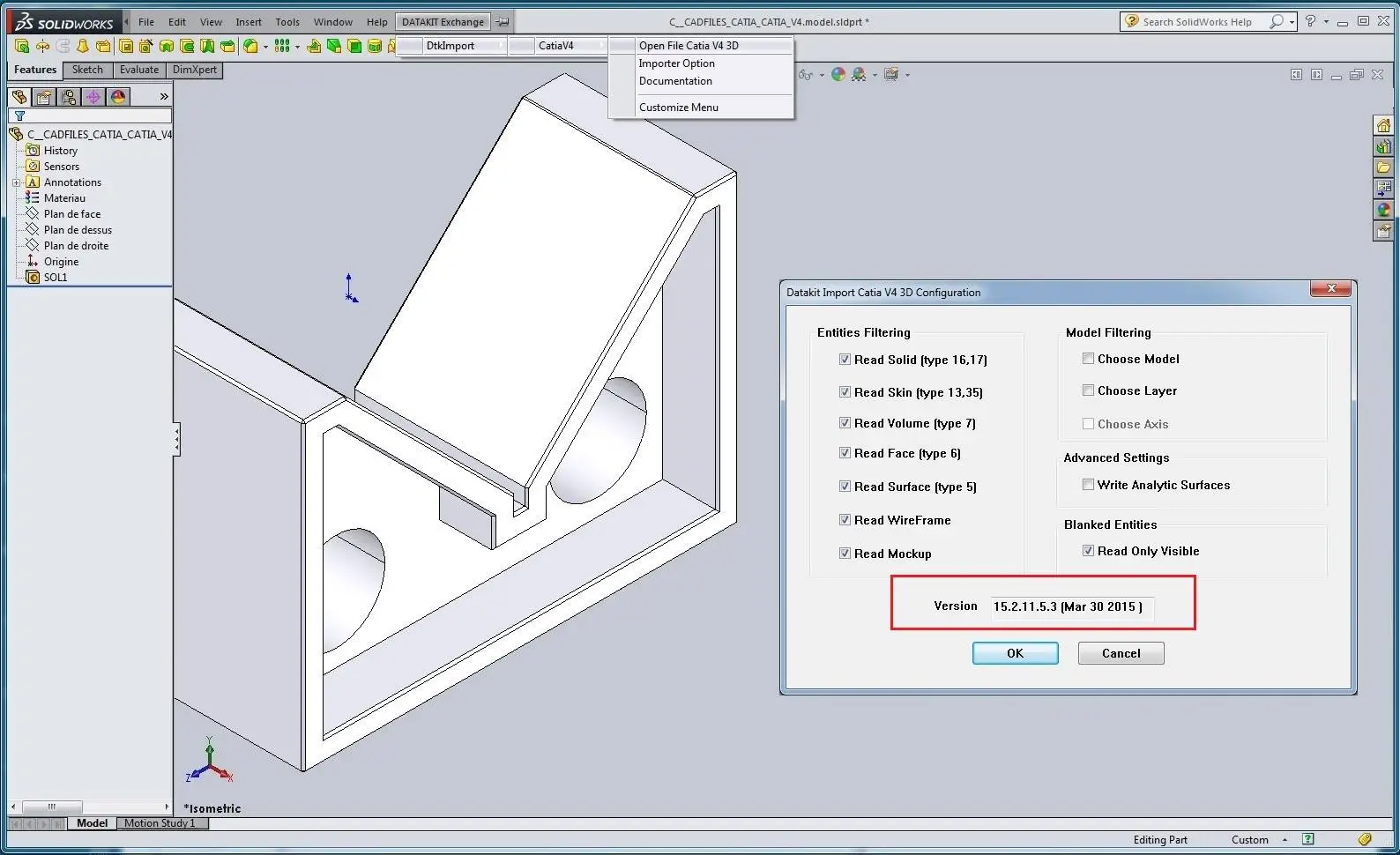The height and width of the screenshot is (855, 1400).
Task: Open PropertyManager tab icon
Action: point(44,96)
